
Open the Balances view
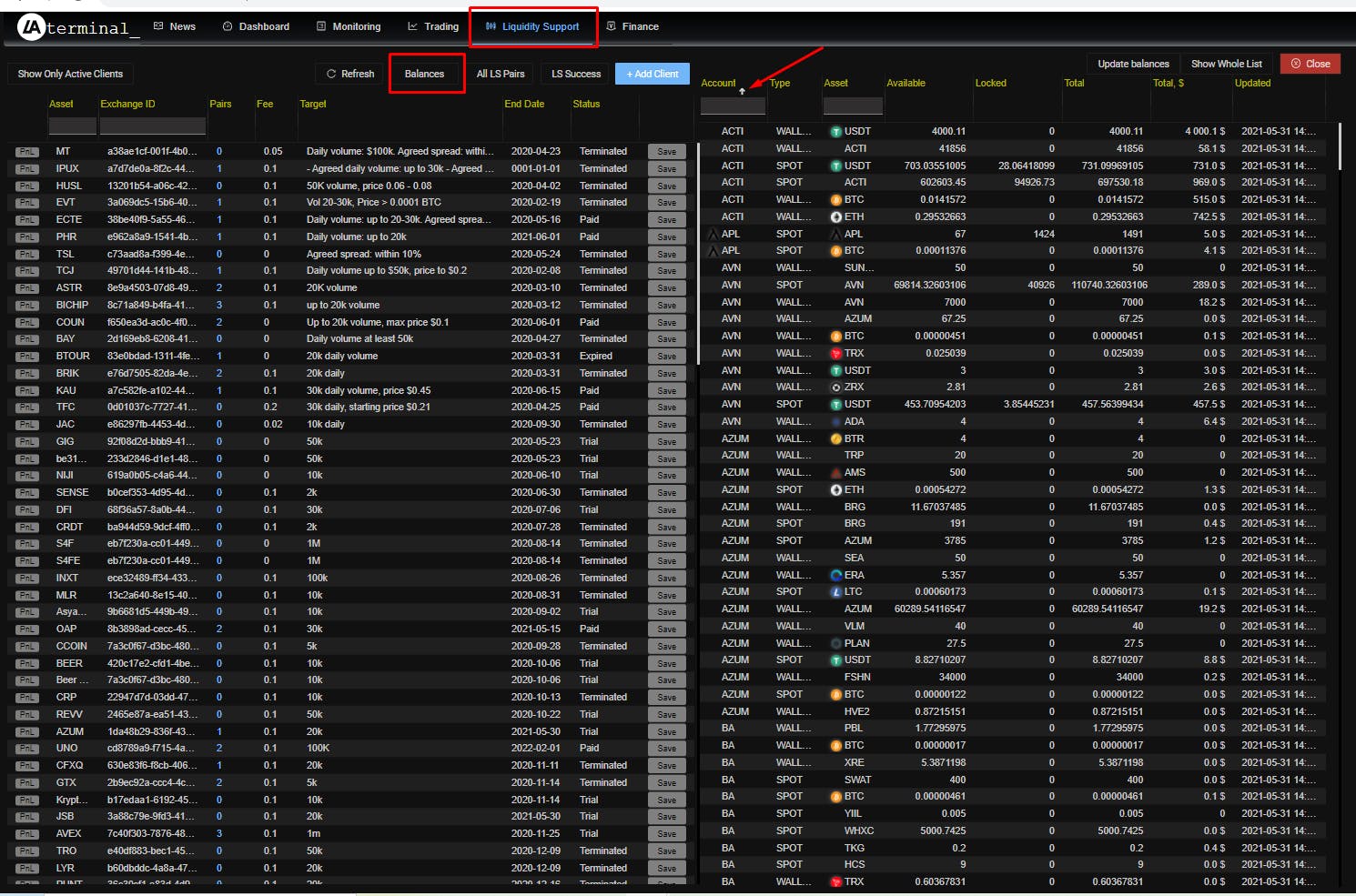pyautogui.click(x=424, y=74)
